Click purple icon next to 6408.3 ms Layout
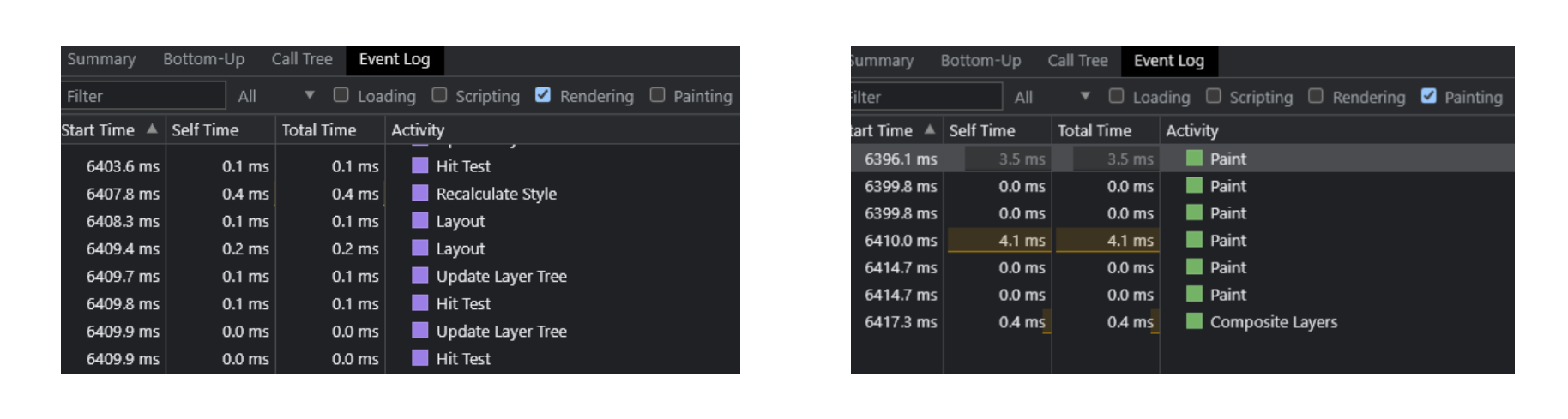This screenshot has width=1568, height=419. click(419, 220)
